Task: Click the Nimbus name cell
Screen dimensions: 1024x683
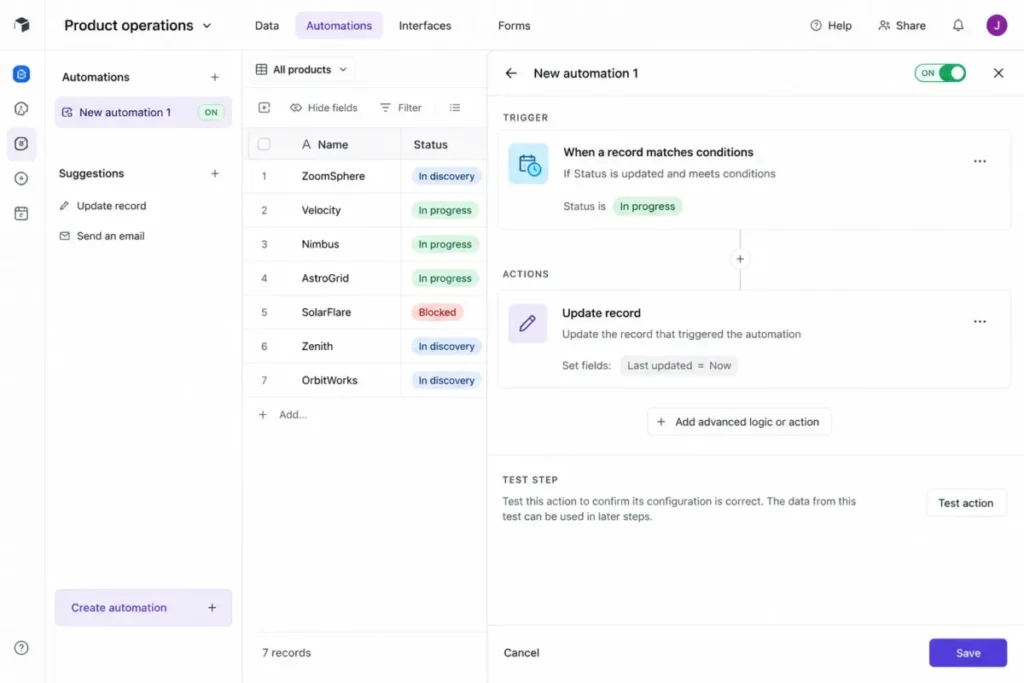Action: 320,244
